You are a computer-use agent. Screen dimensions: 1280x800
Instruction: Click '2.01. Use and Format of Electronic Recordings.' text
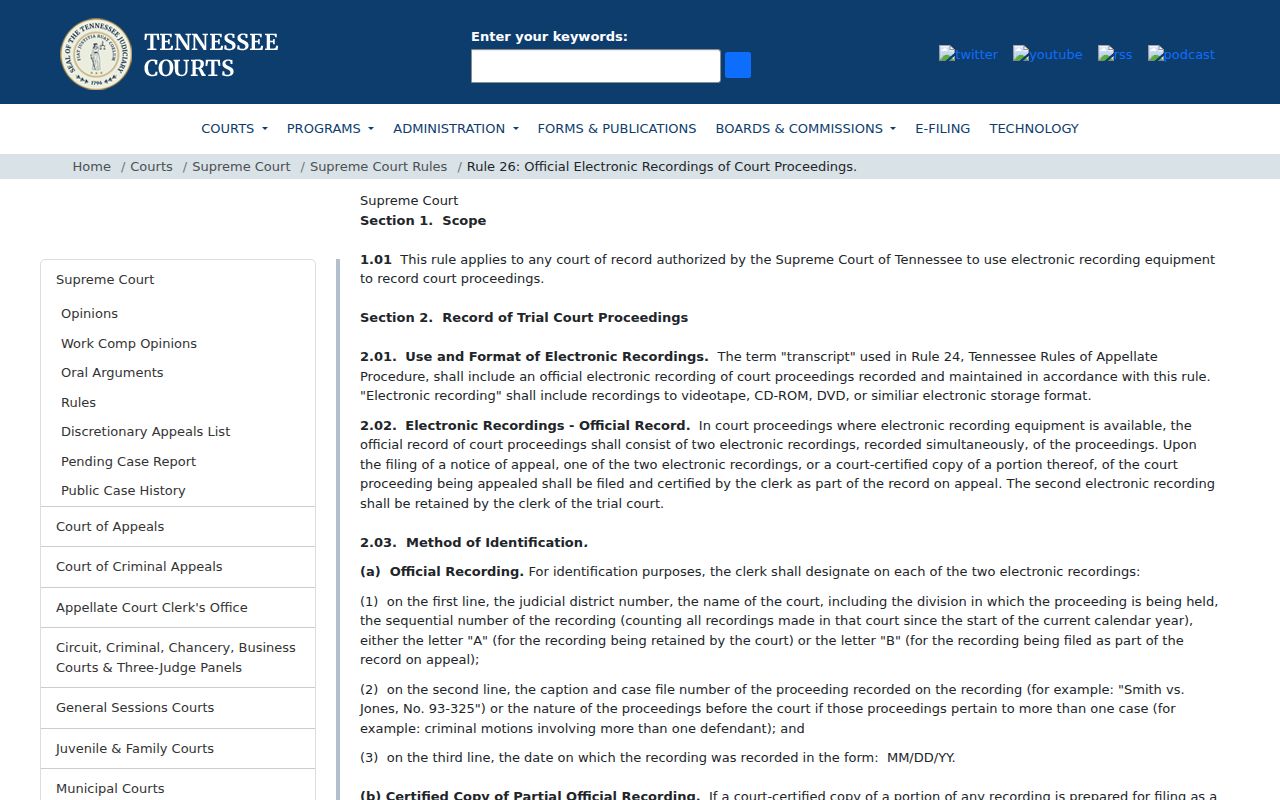pyautogui.click(x=534, y=356)
